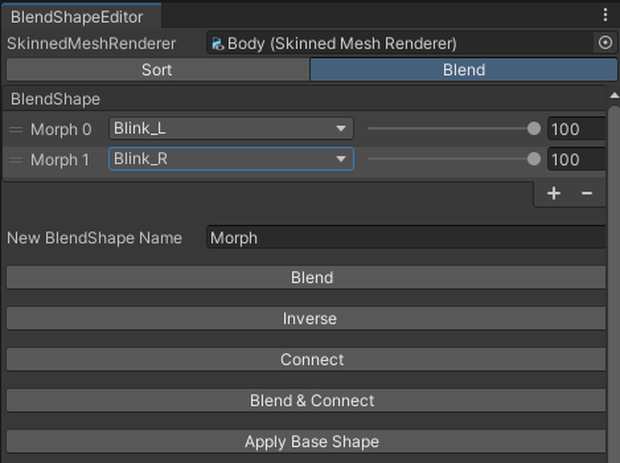Click the New BlendShape Name label
Viewport: 620px width, 463px height.
click(x=95, y=238)
